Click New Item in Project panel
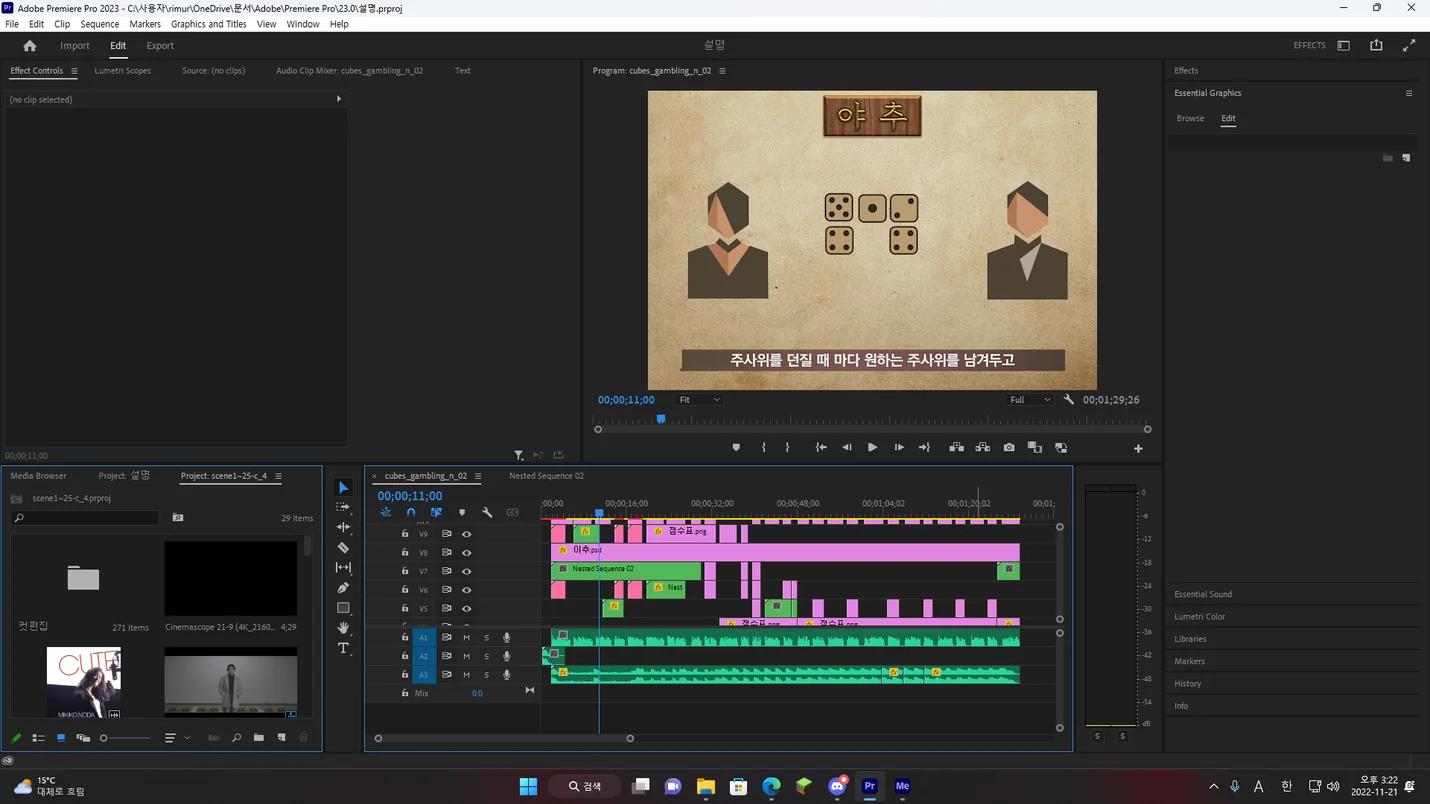Viewport: 1430px width, 804px height. click(x=282, y=738)
